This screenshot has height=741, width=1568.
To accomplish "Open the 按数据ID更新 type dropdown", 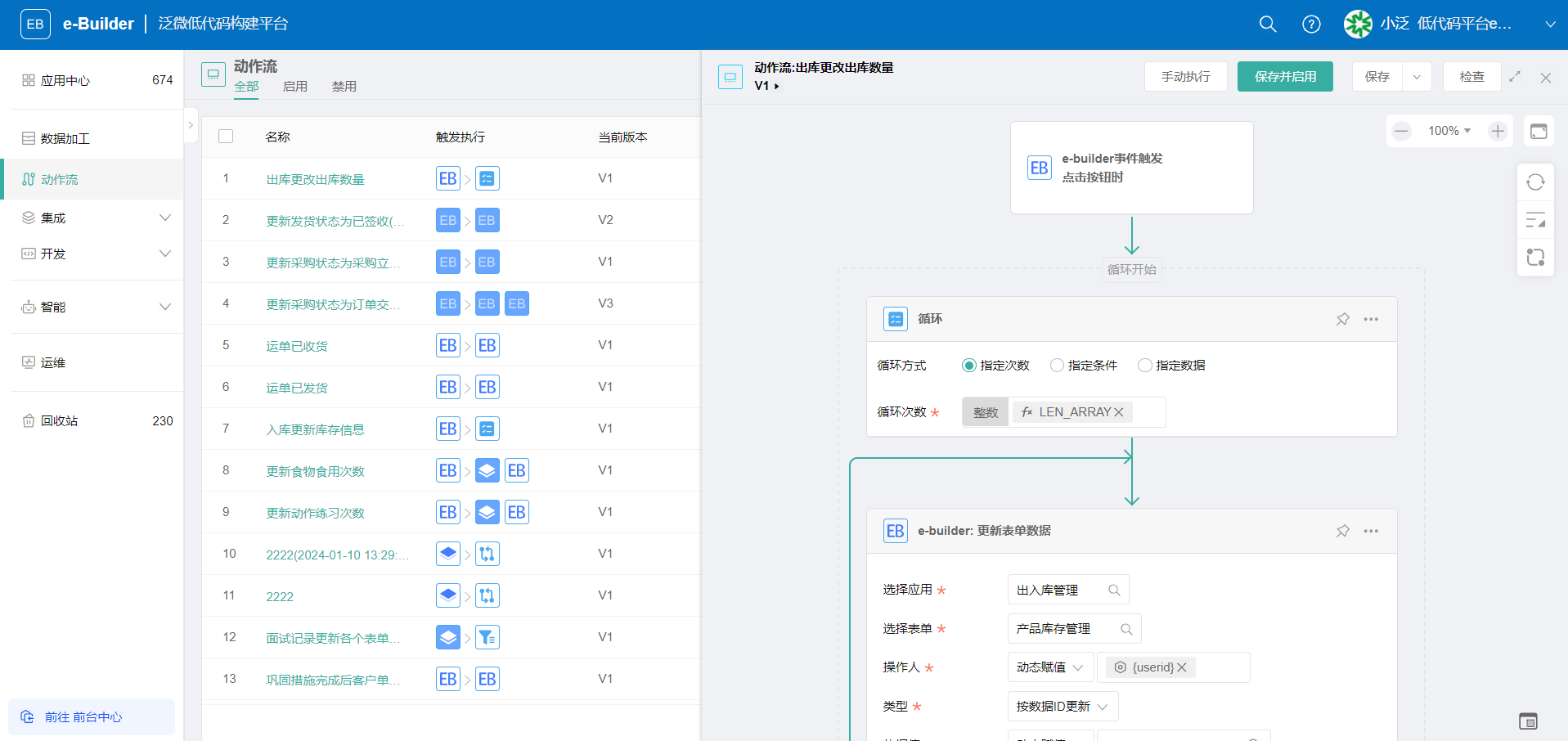I will (1063, 707).
